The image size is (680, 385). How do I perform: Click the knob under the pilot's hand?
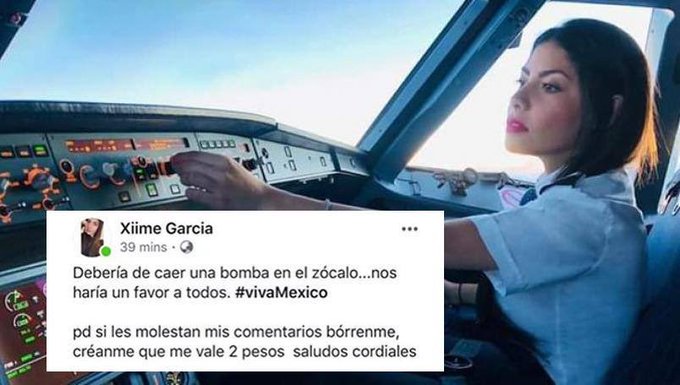(x=169, y=168)
